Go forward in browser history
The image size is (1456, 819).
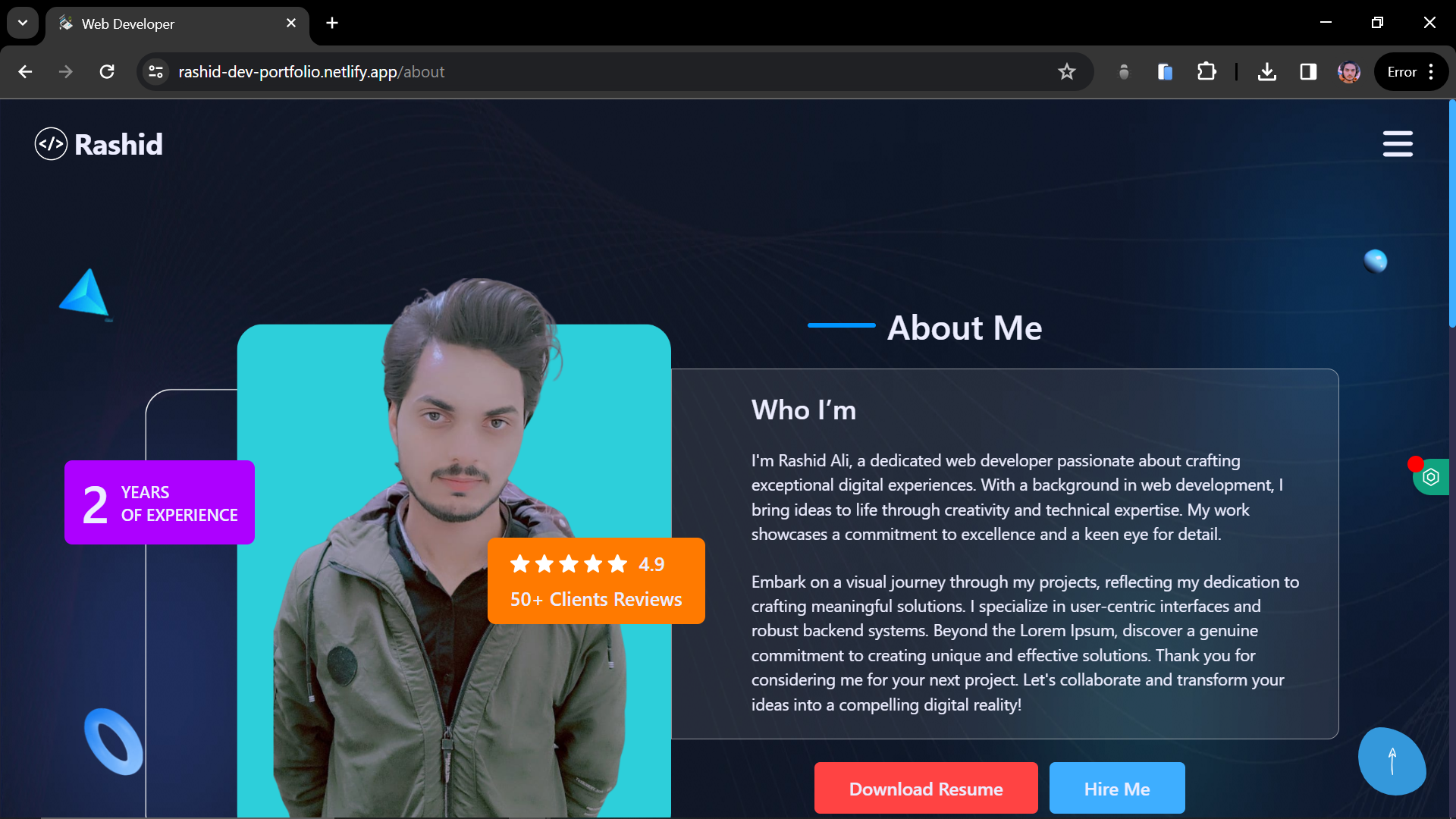66,72
